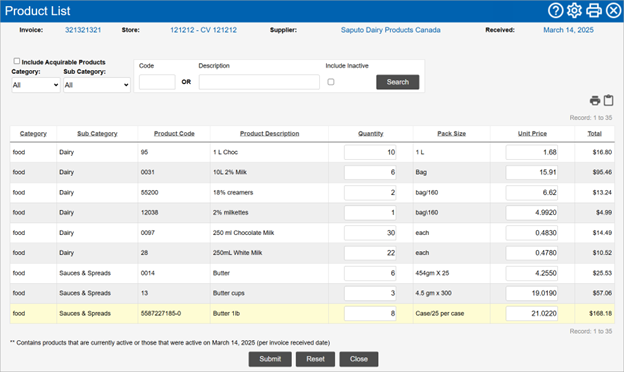Submit the product list
Viewport: 624px width, 372px height.
(270, 359)
